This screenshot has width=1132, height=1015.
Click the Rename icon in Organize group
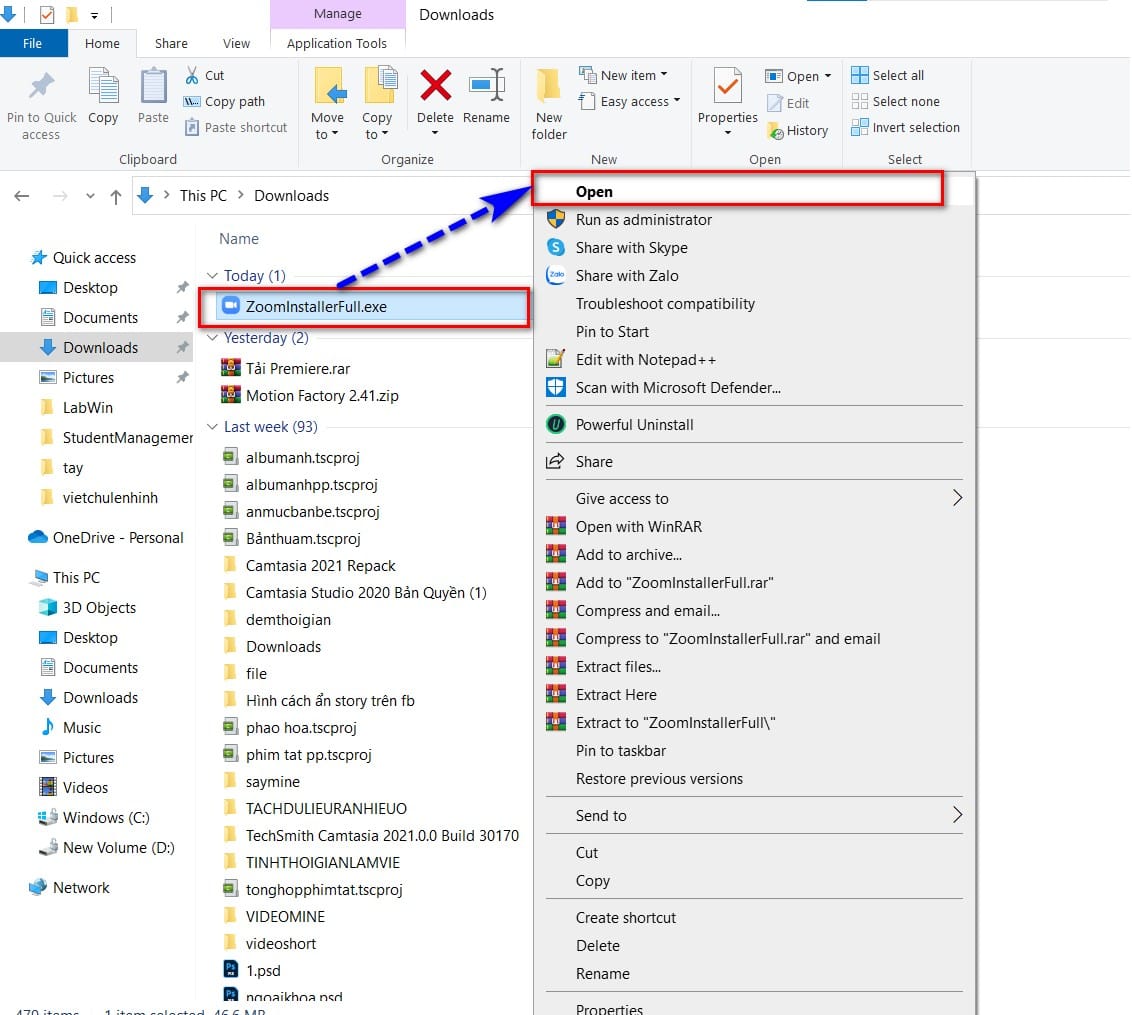click(487, 86)
